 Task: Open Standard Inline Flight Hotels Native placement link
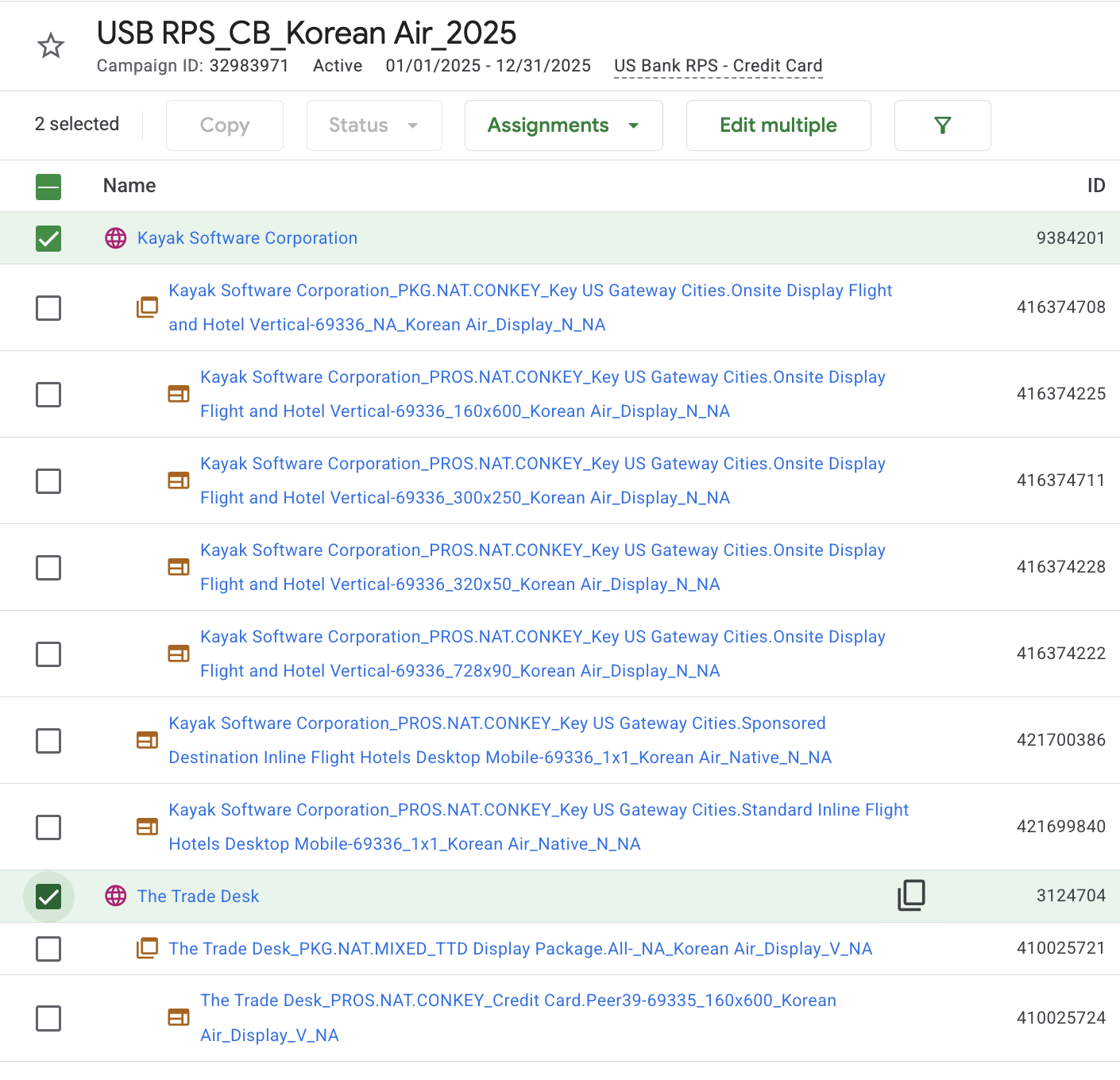(539, 827)
